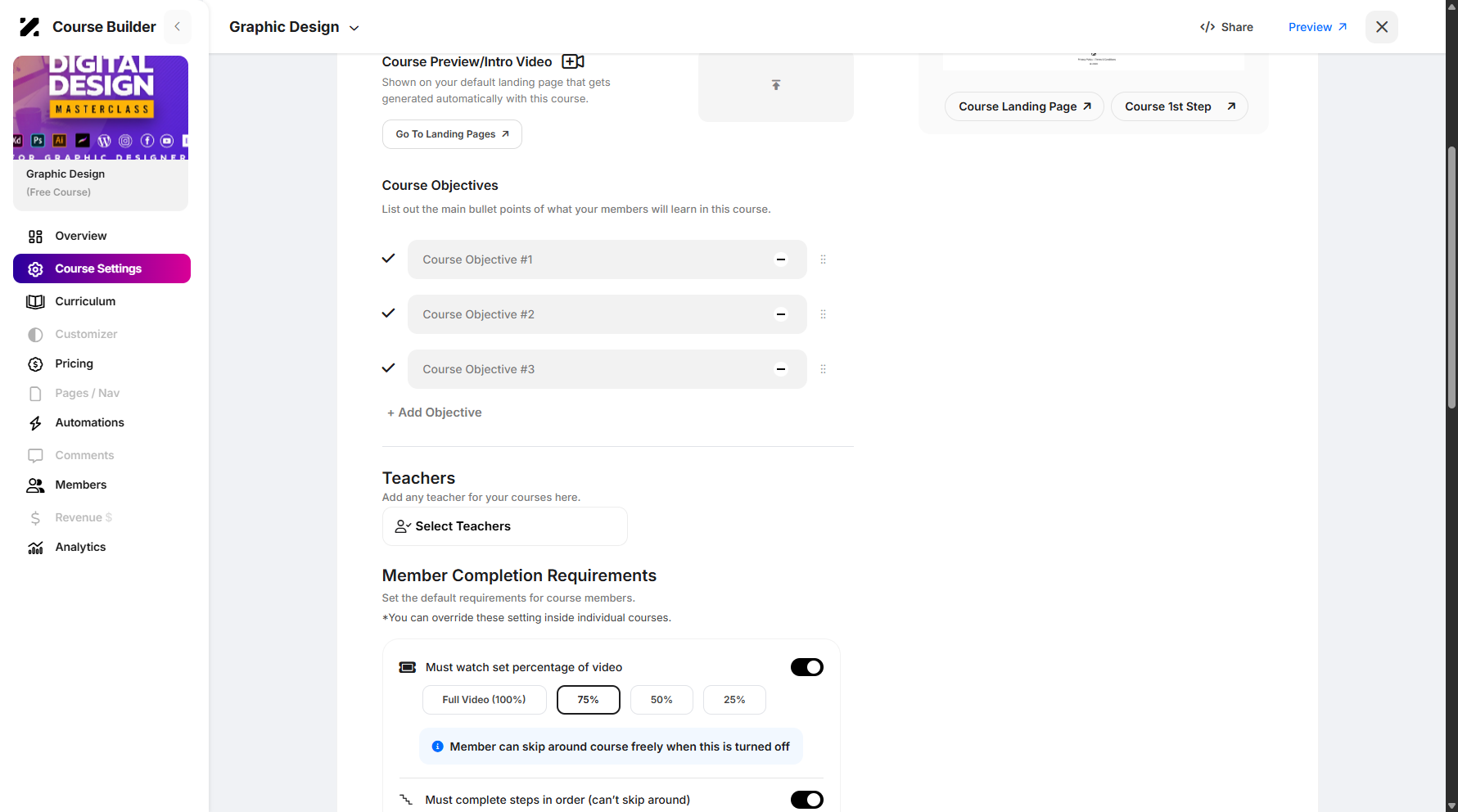
Task: Select the 50% watch option
Action: pos(661,700)
